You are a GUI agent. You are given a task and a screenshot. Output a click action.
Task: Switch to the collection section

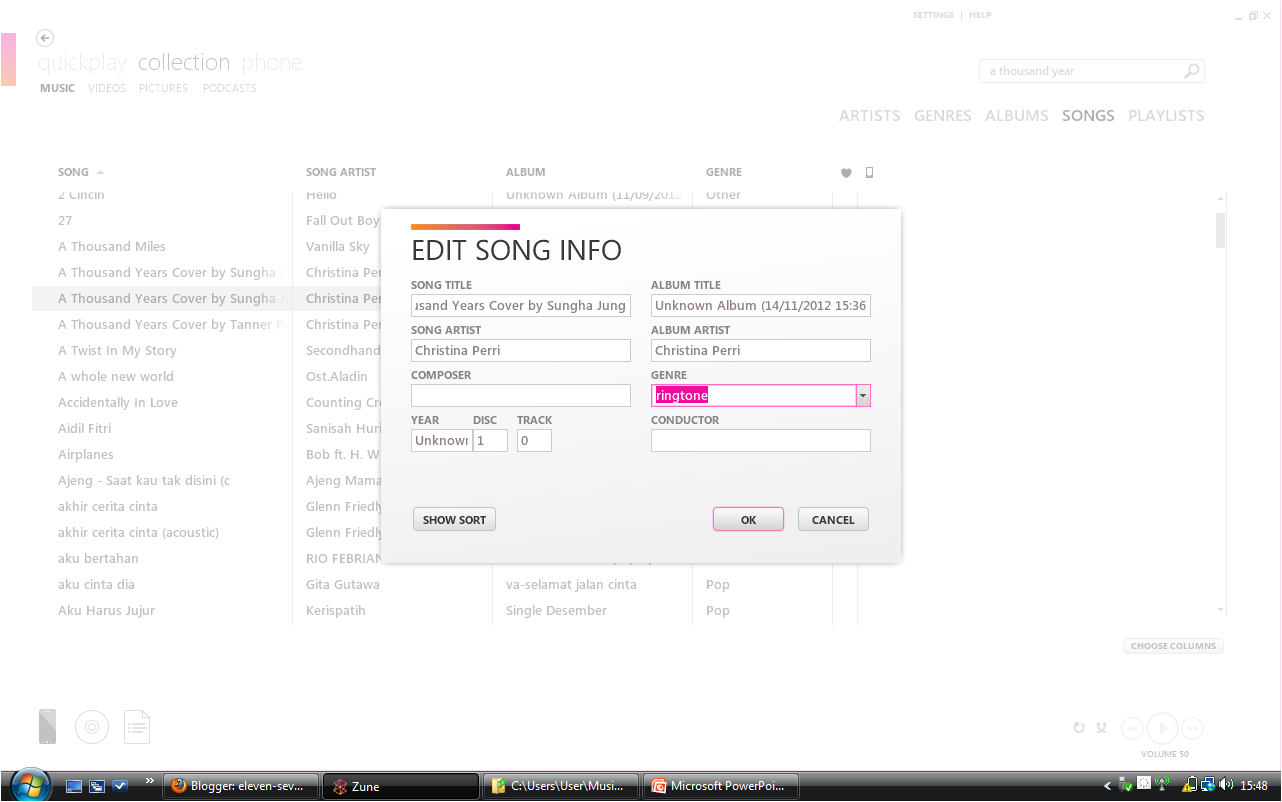(184, 63)
